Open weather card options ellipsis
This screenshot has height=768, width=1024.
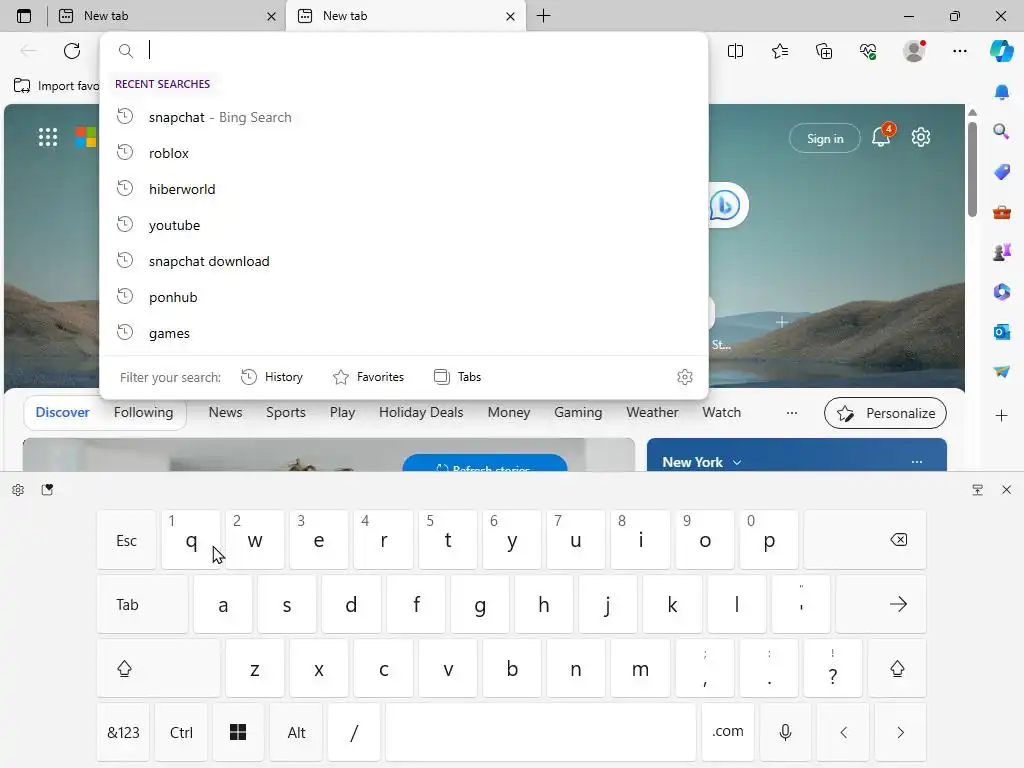click(917, 462)
